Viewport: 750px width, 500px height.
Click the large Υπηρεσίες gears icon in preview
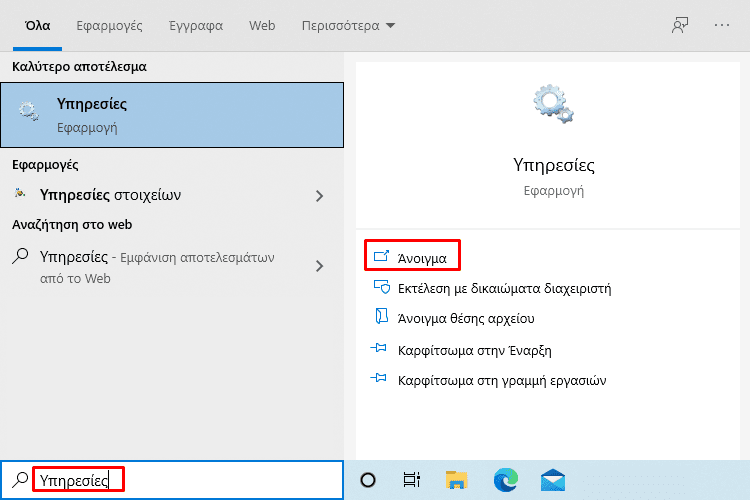pos(553,103)
